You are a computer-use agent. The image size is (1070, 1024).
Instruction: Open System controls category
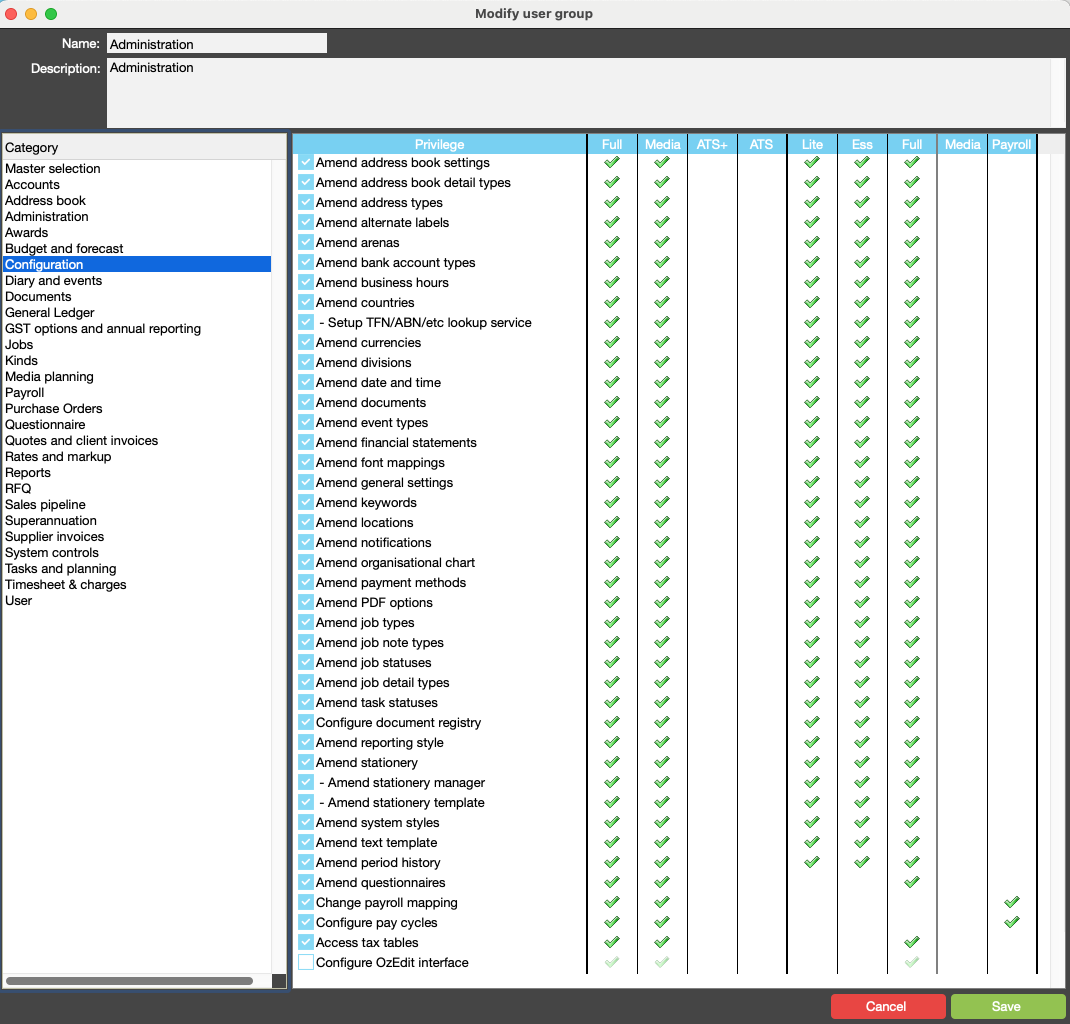(136, 553)
